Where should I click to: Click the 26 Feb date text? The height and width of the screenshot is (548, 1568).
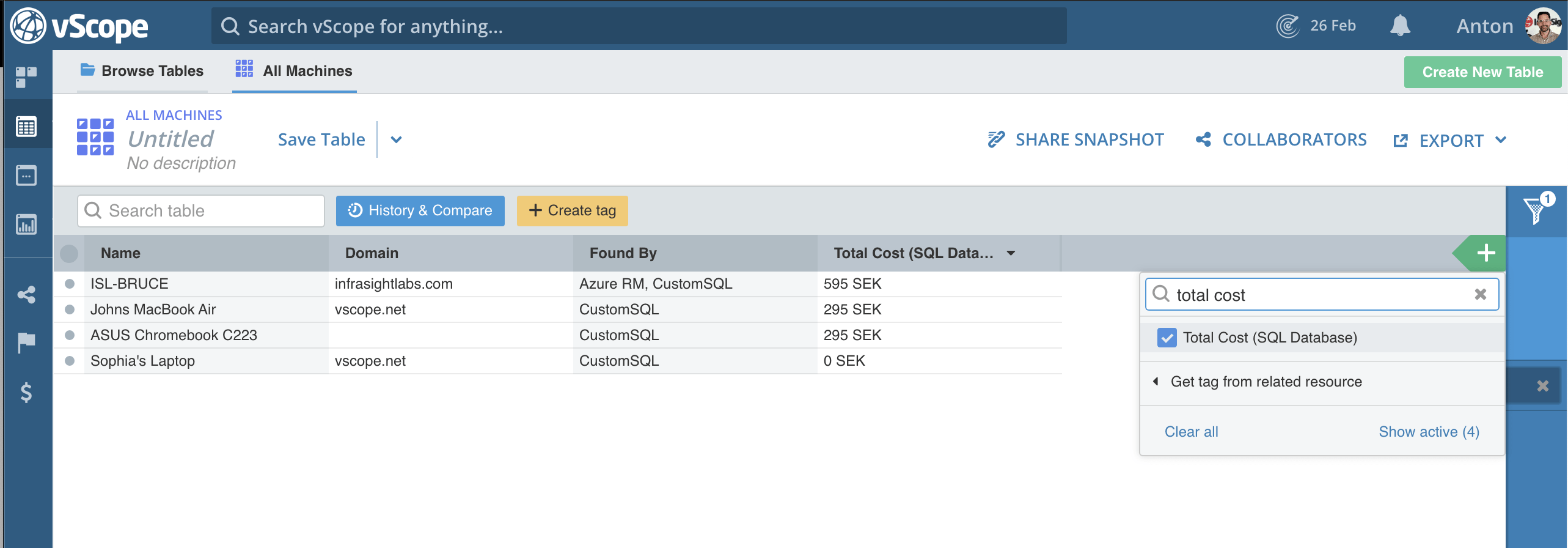[1333, 26]
